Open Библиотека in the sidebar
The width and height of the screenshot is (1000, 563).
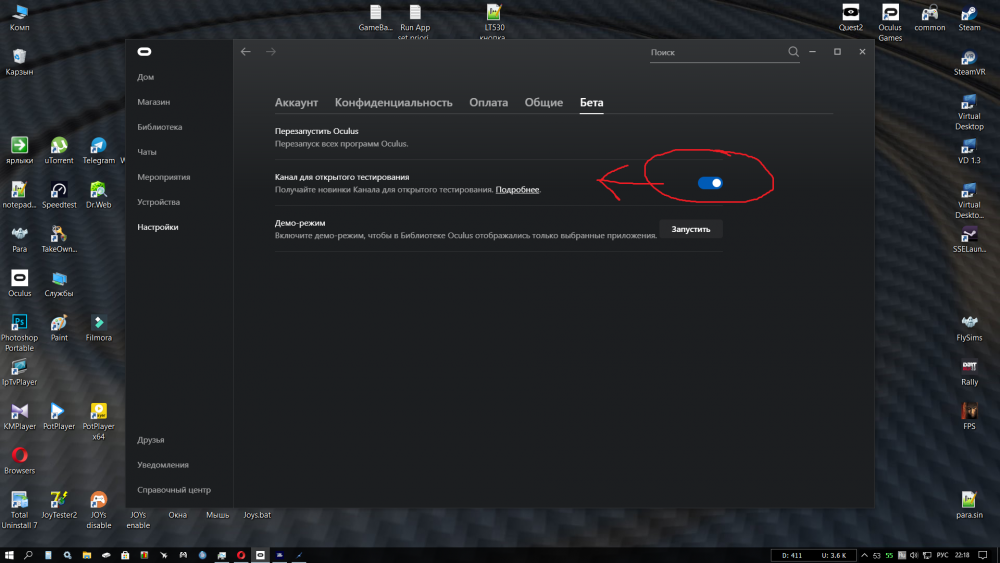pyautogui.click(x=159, y=127)
